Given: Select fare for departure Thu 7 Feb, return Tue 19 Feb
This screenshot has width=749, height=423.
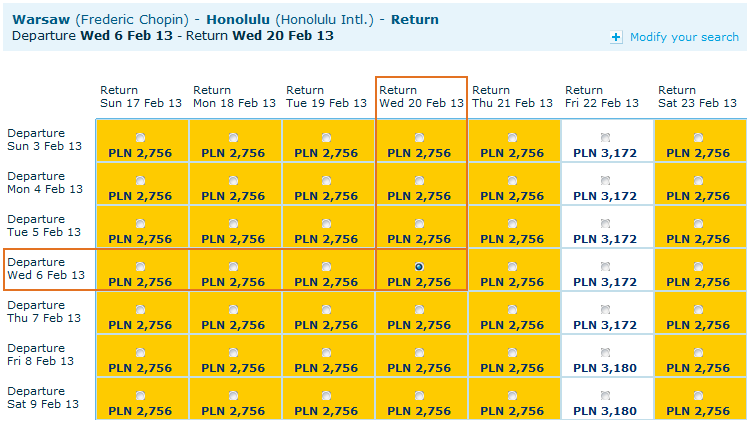Looking at the screenshot, I should click(326, 309).
